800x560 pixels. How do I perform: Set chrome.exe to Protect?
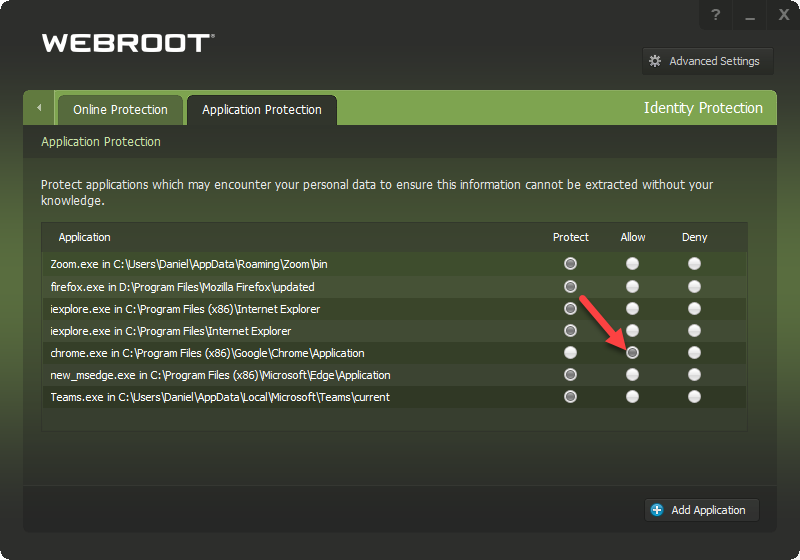[570, 352]
